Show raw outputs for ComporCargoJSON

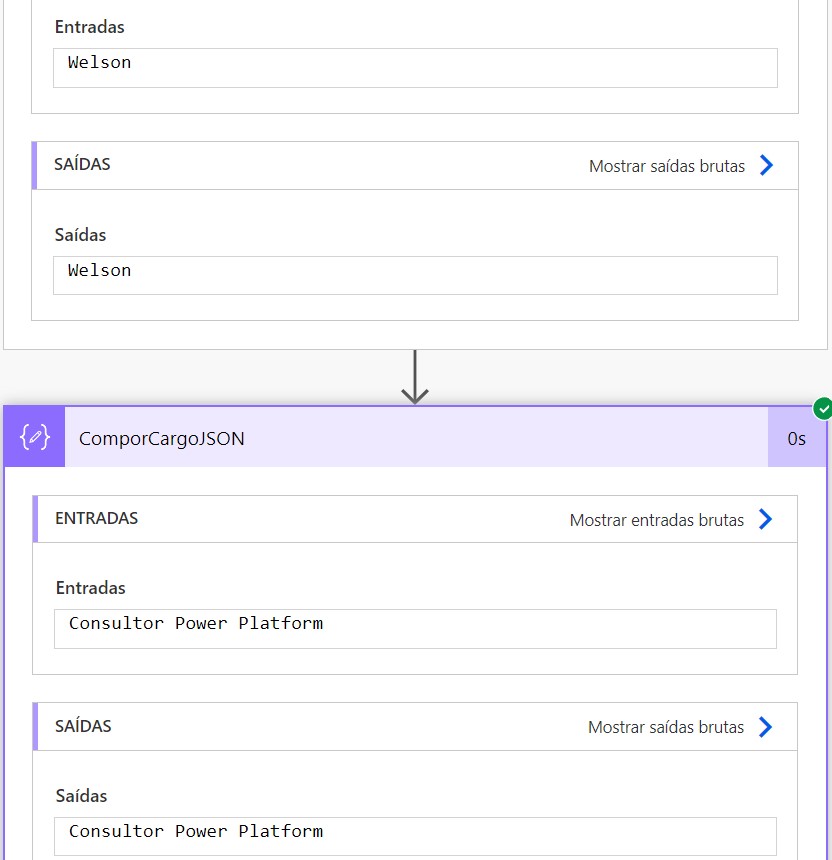(x=665, y=727)
